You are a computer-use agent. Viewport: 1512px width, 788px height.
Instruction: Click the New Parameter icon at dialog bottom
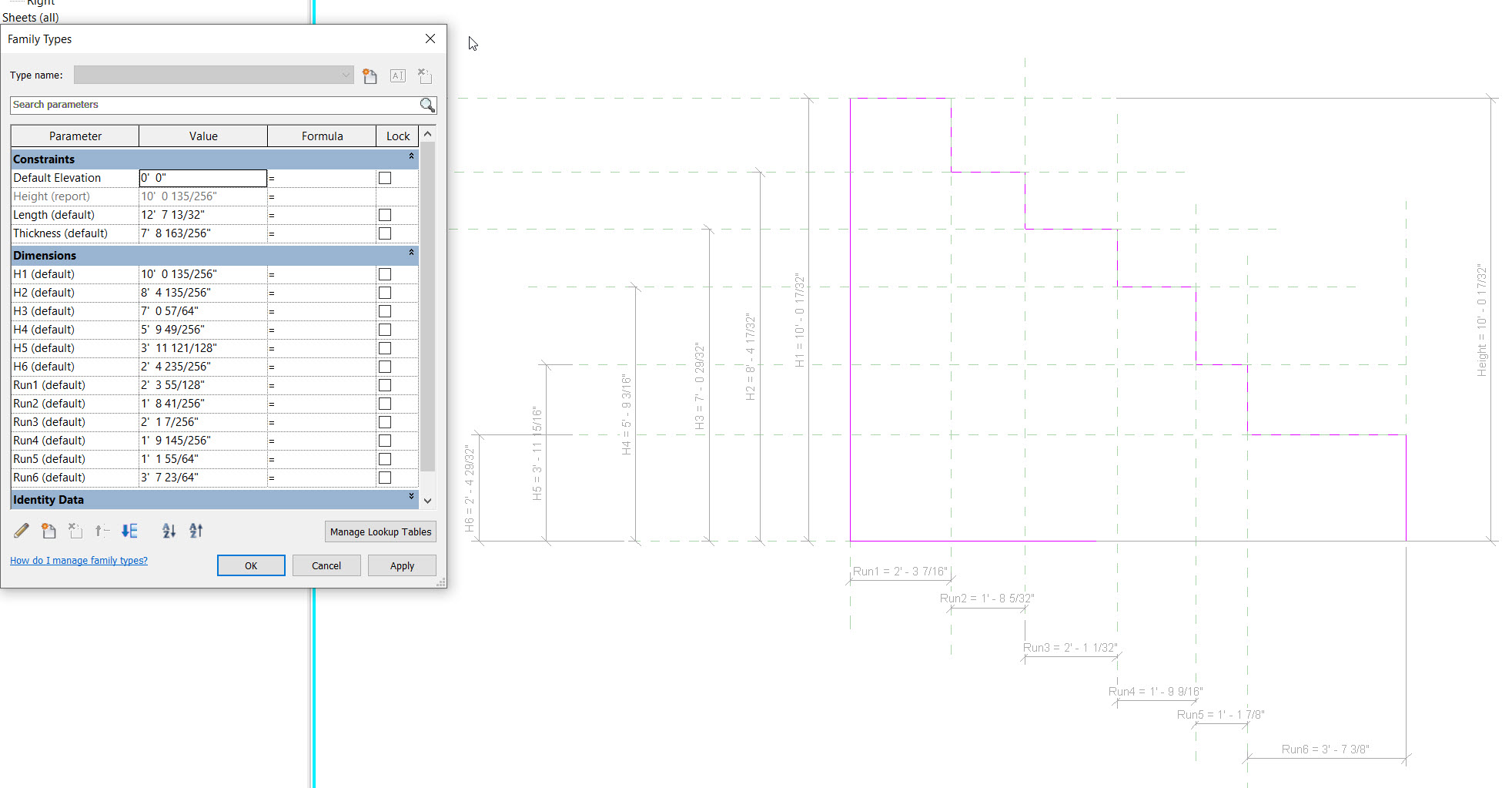49,531
